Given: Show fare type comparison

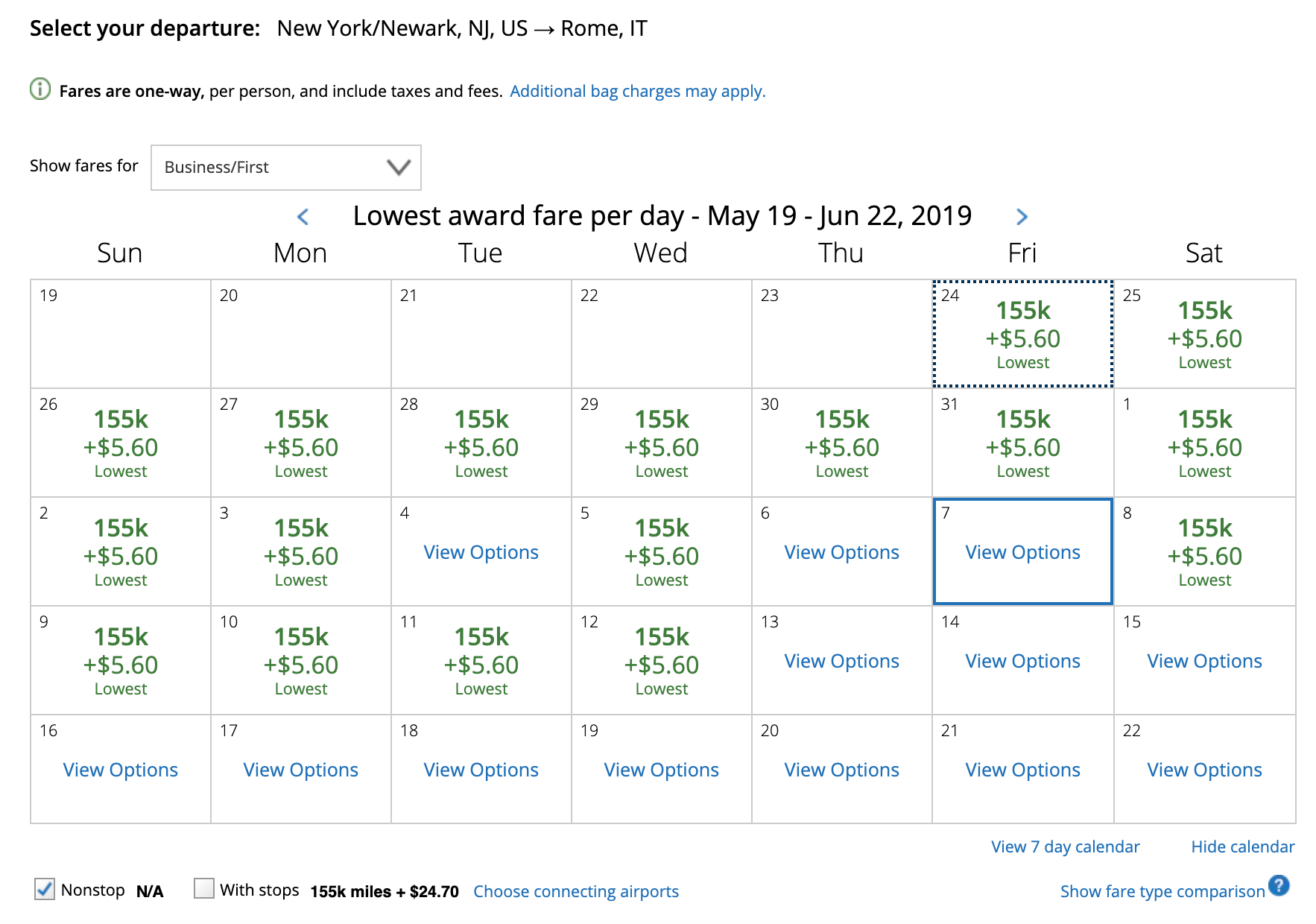Looking at the screenshot, I should pos(1162,891).
